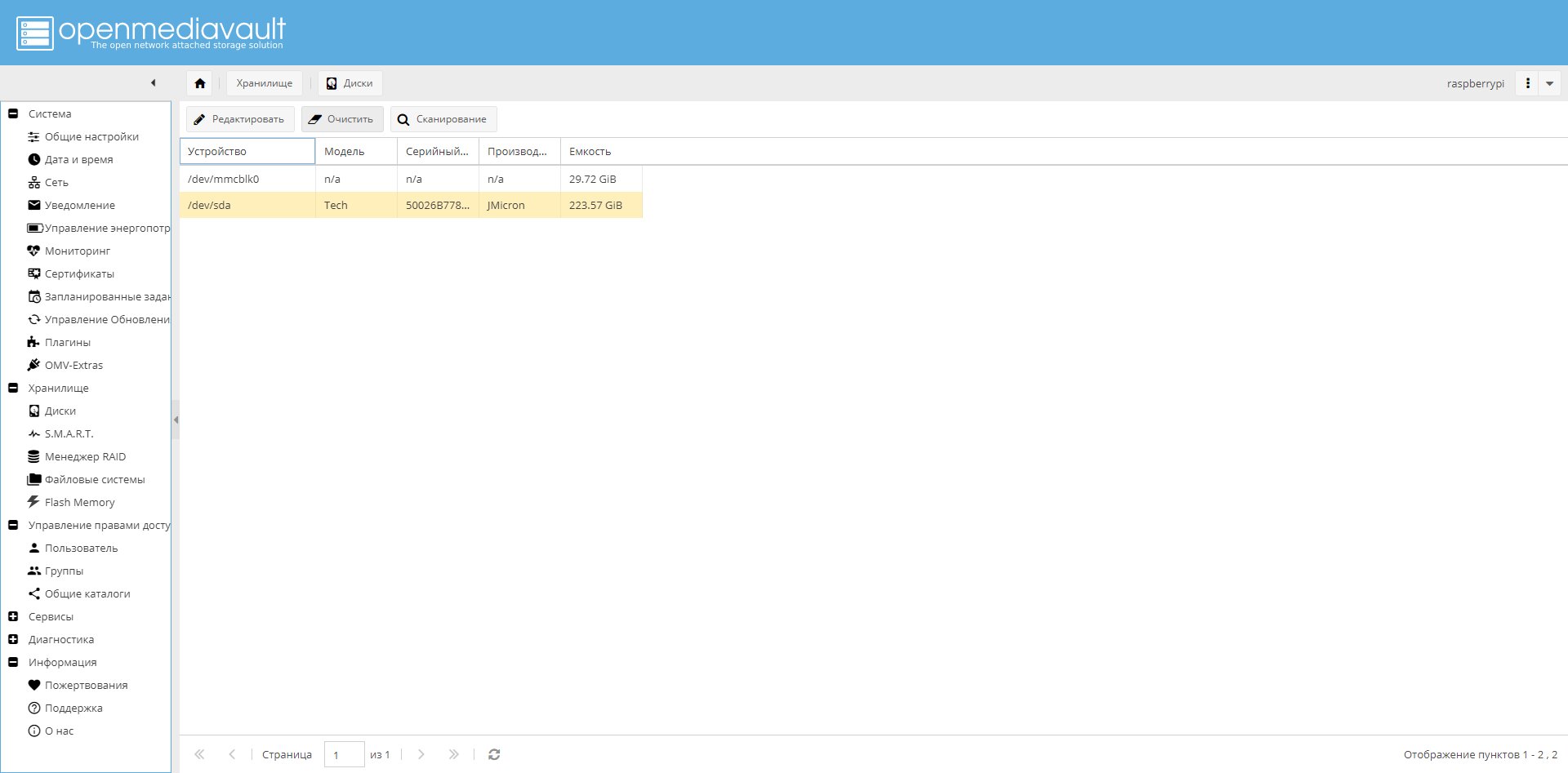Open Плагины in sidebar

(67, 342)
